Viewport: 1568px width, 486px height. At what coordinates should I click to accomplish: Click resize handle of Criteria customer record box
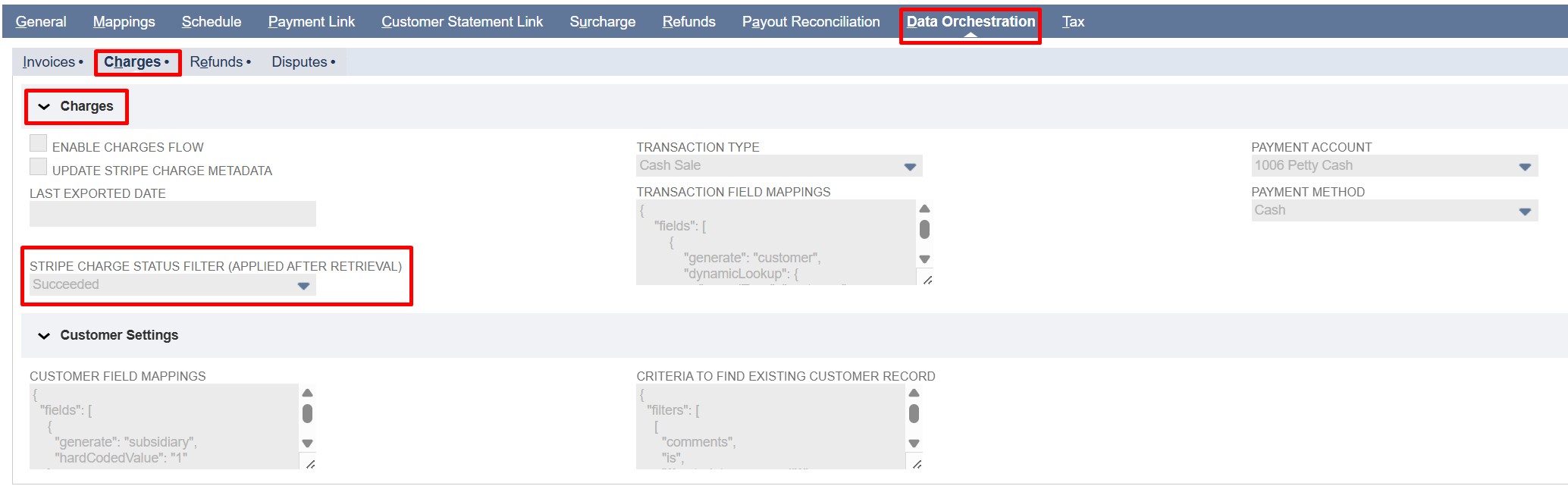pos(917,464)
